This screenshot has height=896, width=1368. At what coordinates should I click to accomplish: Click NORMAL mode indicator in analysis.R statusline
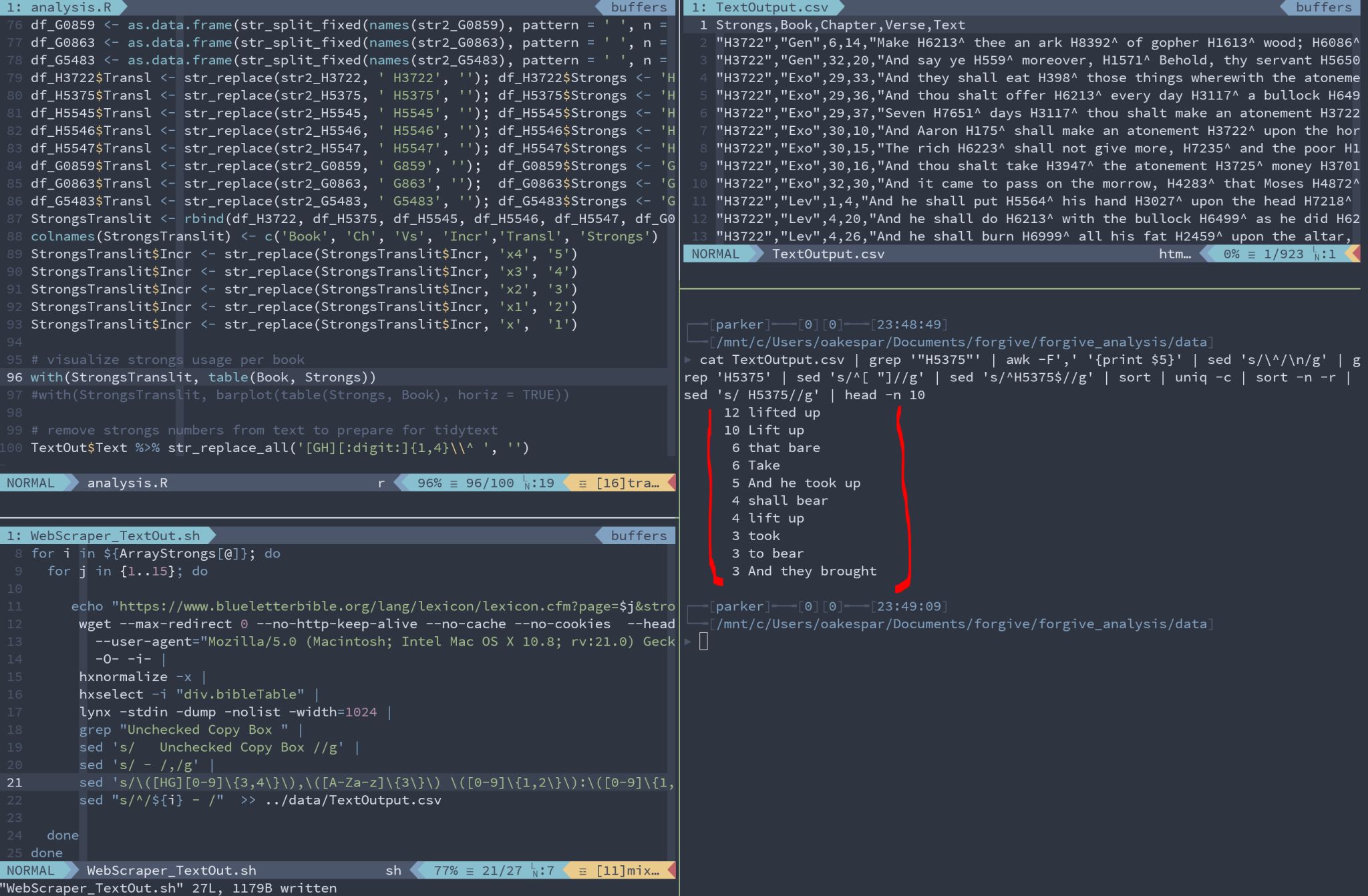point(31,483)
